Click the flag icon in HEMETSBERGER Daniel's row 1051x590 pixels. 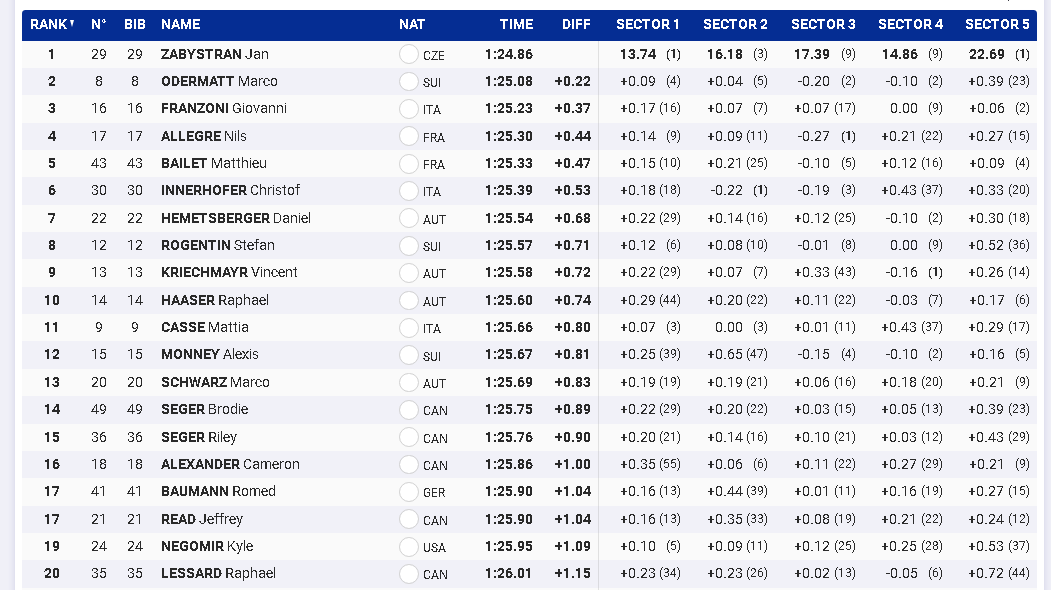point(408,218)
